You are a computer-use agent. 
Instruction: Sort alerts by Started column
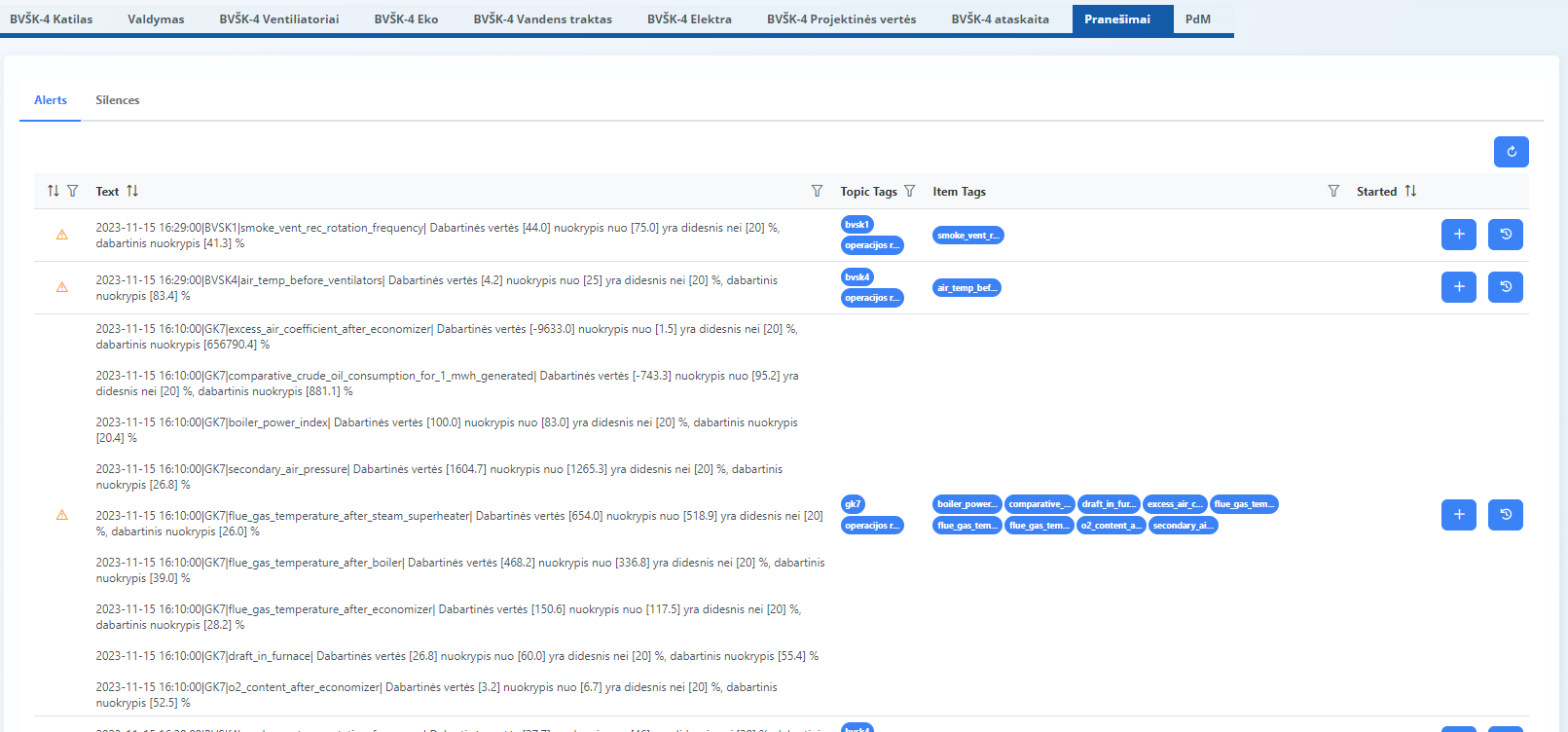(x=1410, y=191)
